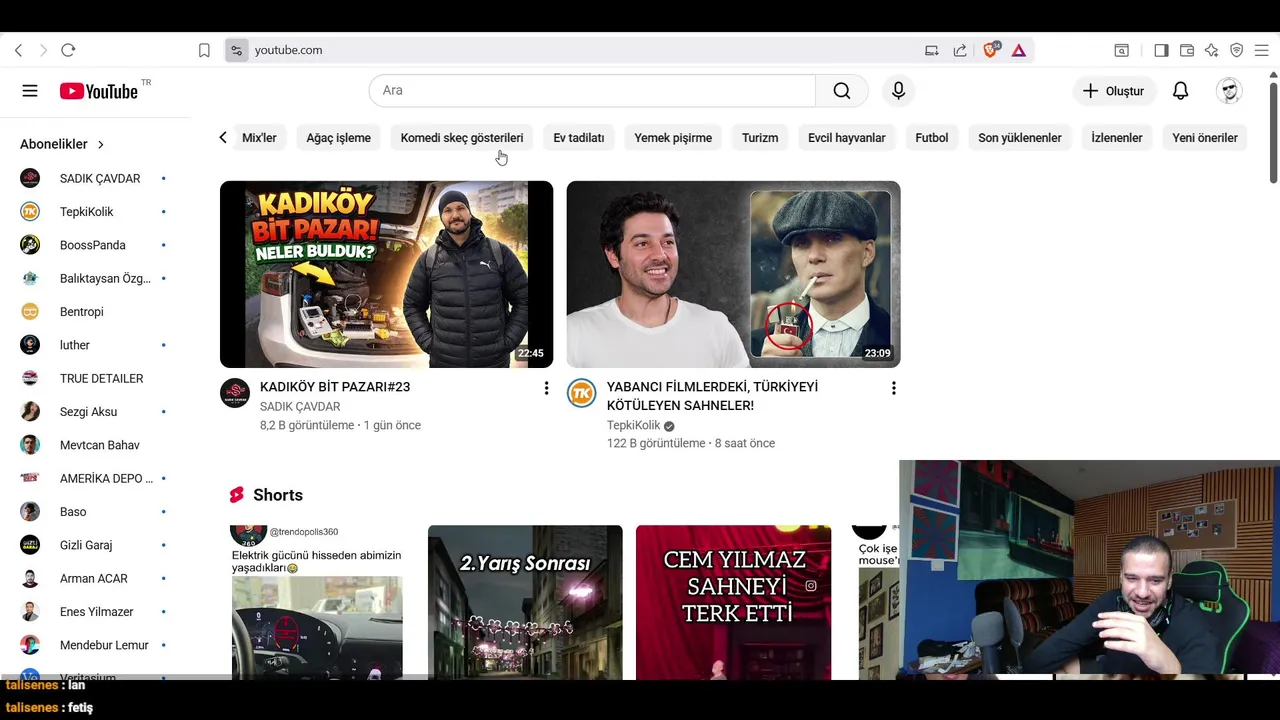Open KADIKÖY BİT PAZARI#23 title link

[335, 387]
